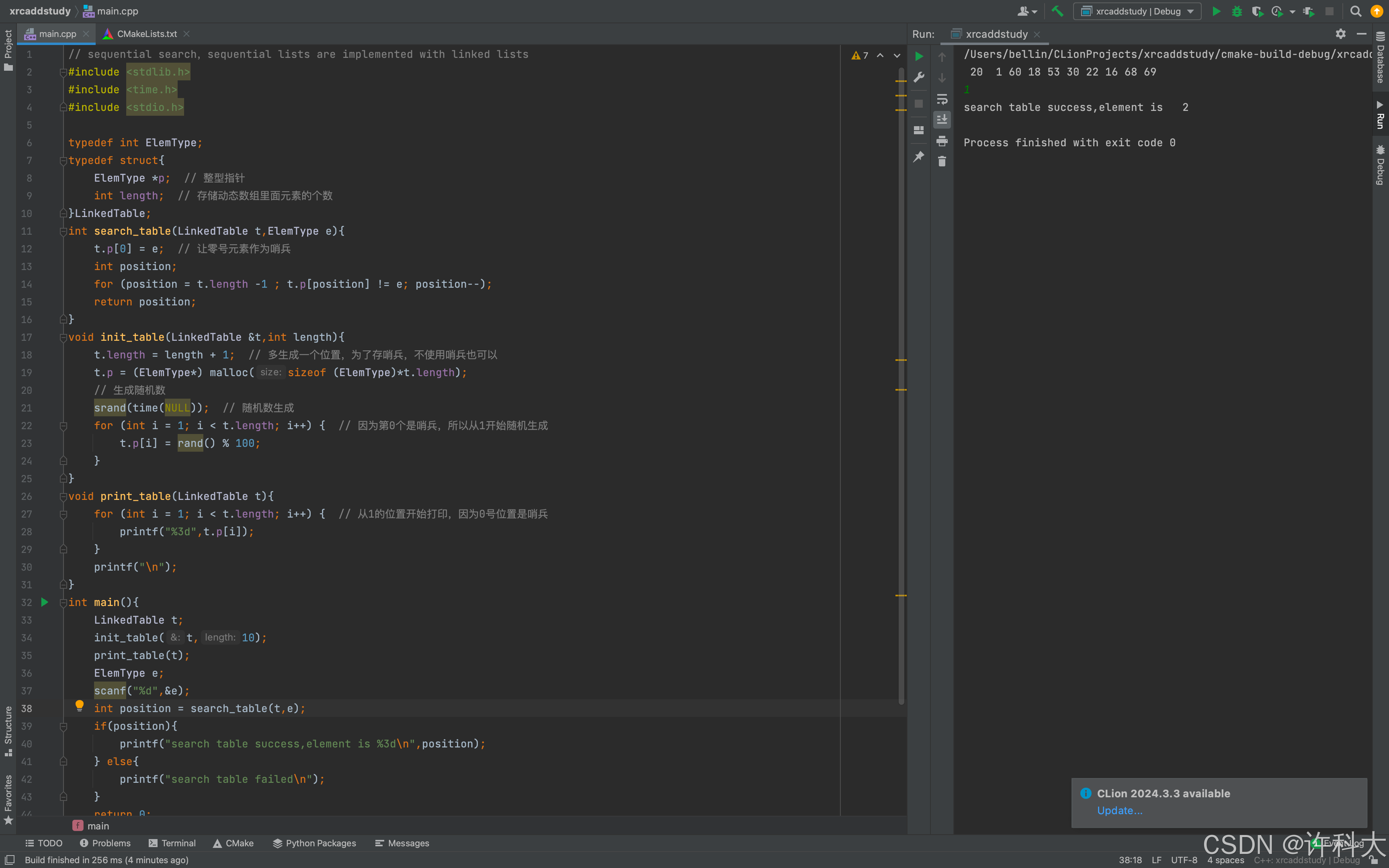Pin the Run tab
Screen dimensions: 1389x868
tap(918, 156)
